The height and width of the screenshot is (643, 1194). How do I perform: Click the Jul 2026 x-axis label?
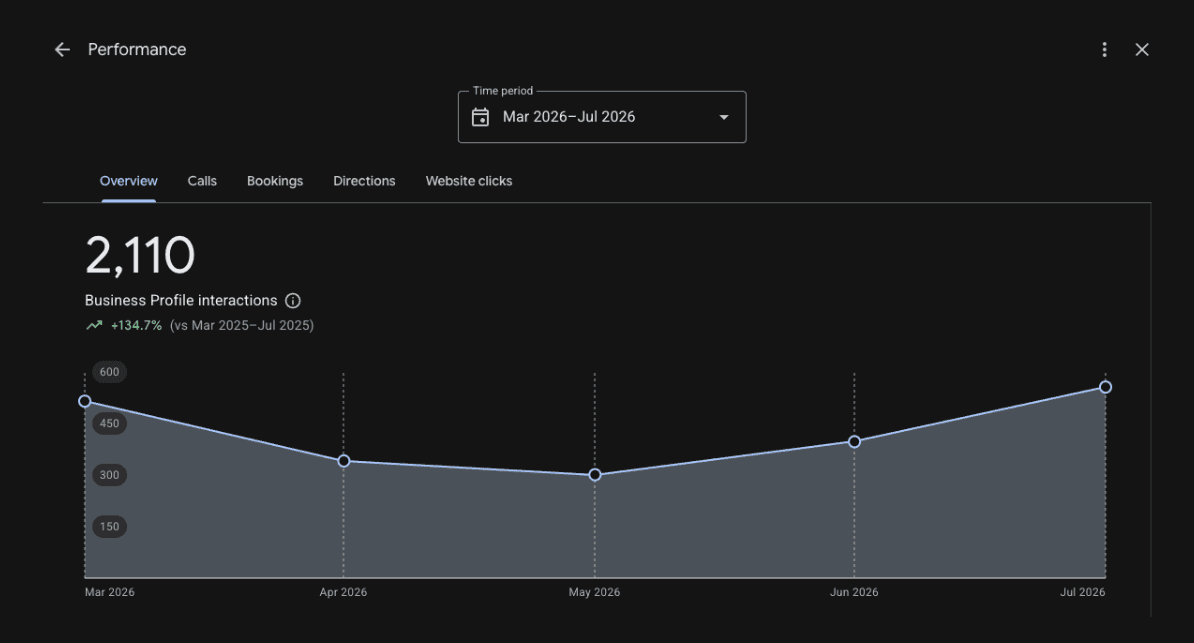tap(1083, 592)
